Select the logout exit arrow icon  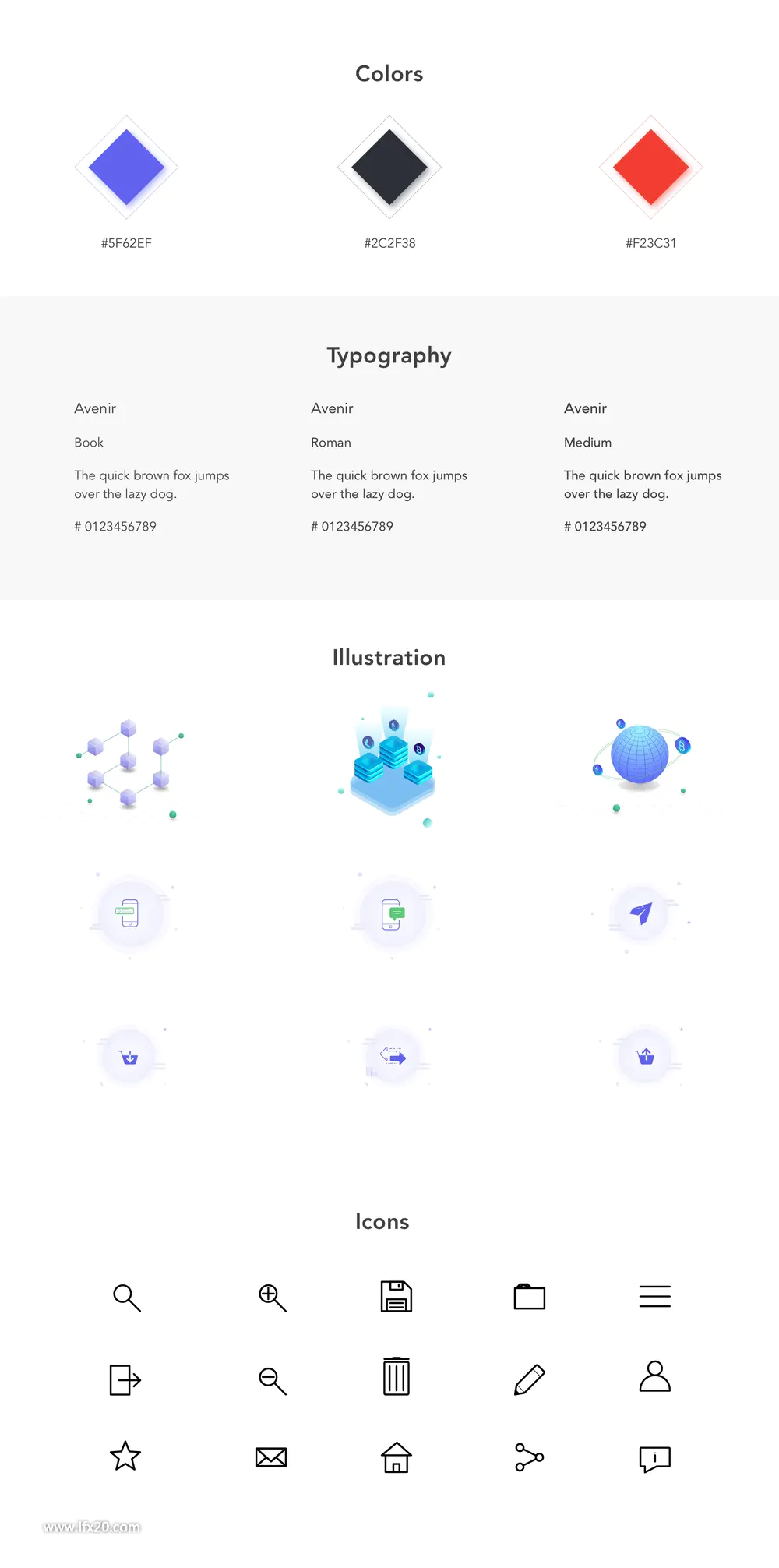pyautogui.click(x=125, y=1380)
